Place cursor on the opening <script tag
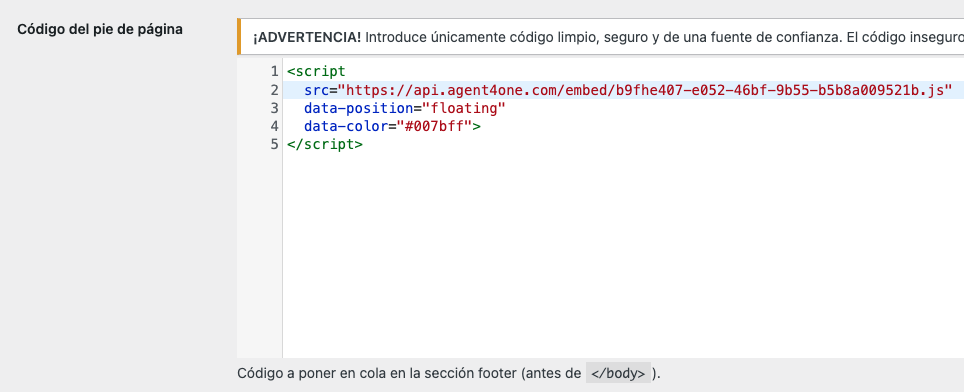The width and height of the screenshot is (964, 392). 316,71
